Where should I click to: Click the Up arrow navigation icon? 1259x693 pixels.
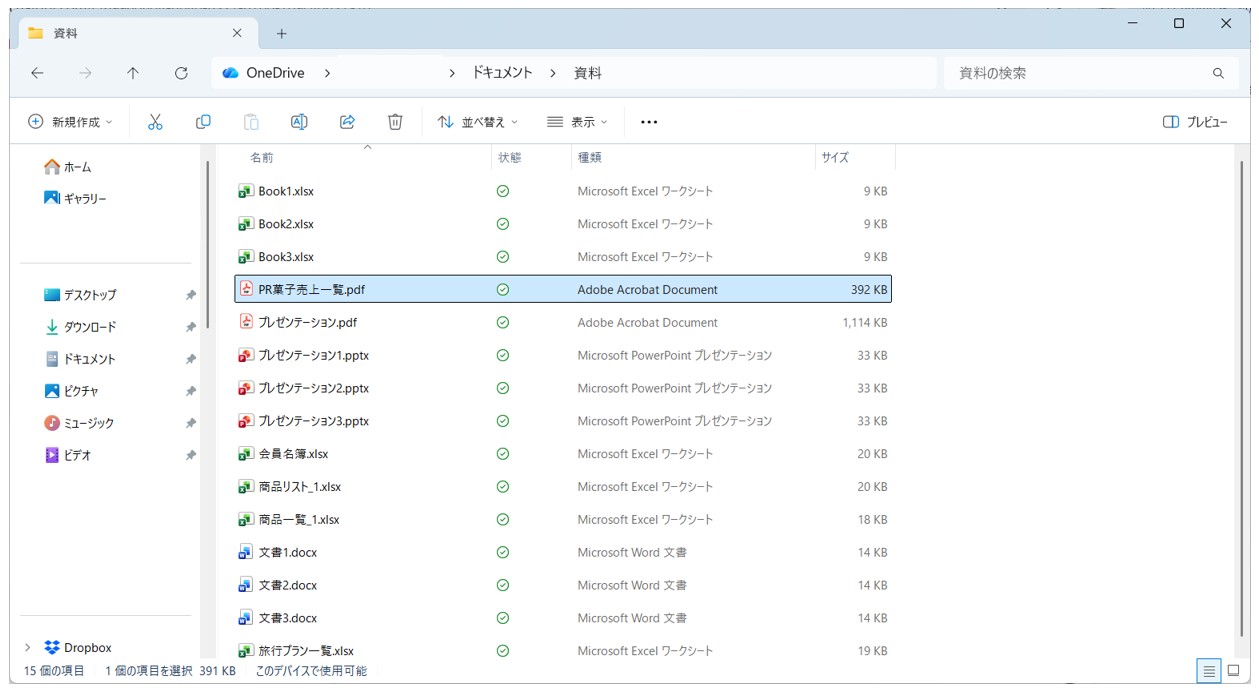tap(133, 73)
